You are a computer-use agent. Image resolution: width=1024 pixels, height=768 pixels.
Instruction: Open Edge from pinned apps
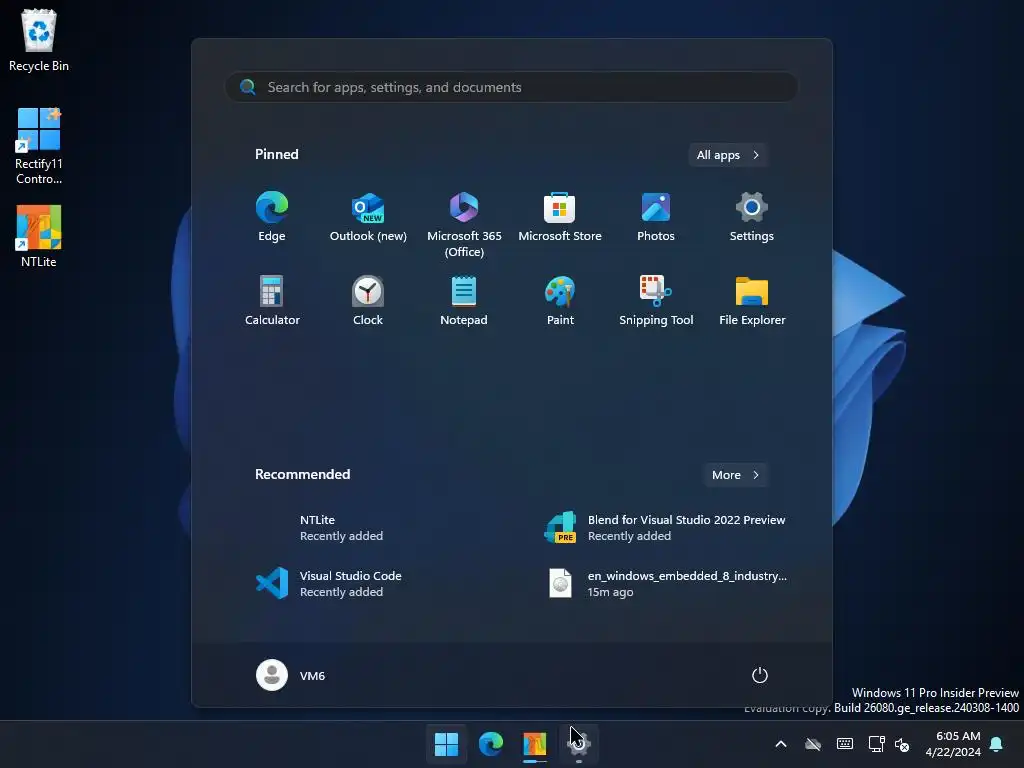click(x=272, y=218)
